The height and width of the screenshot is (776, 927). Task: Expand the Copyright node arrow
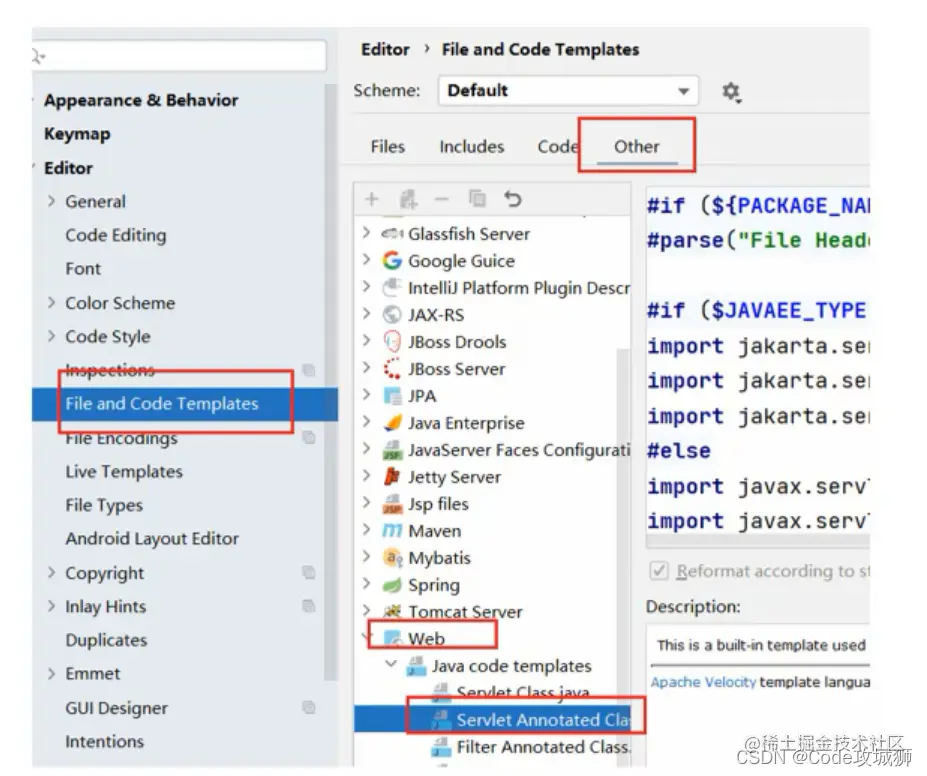point(51,572)
